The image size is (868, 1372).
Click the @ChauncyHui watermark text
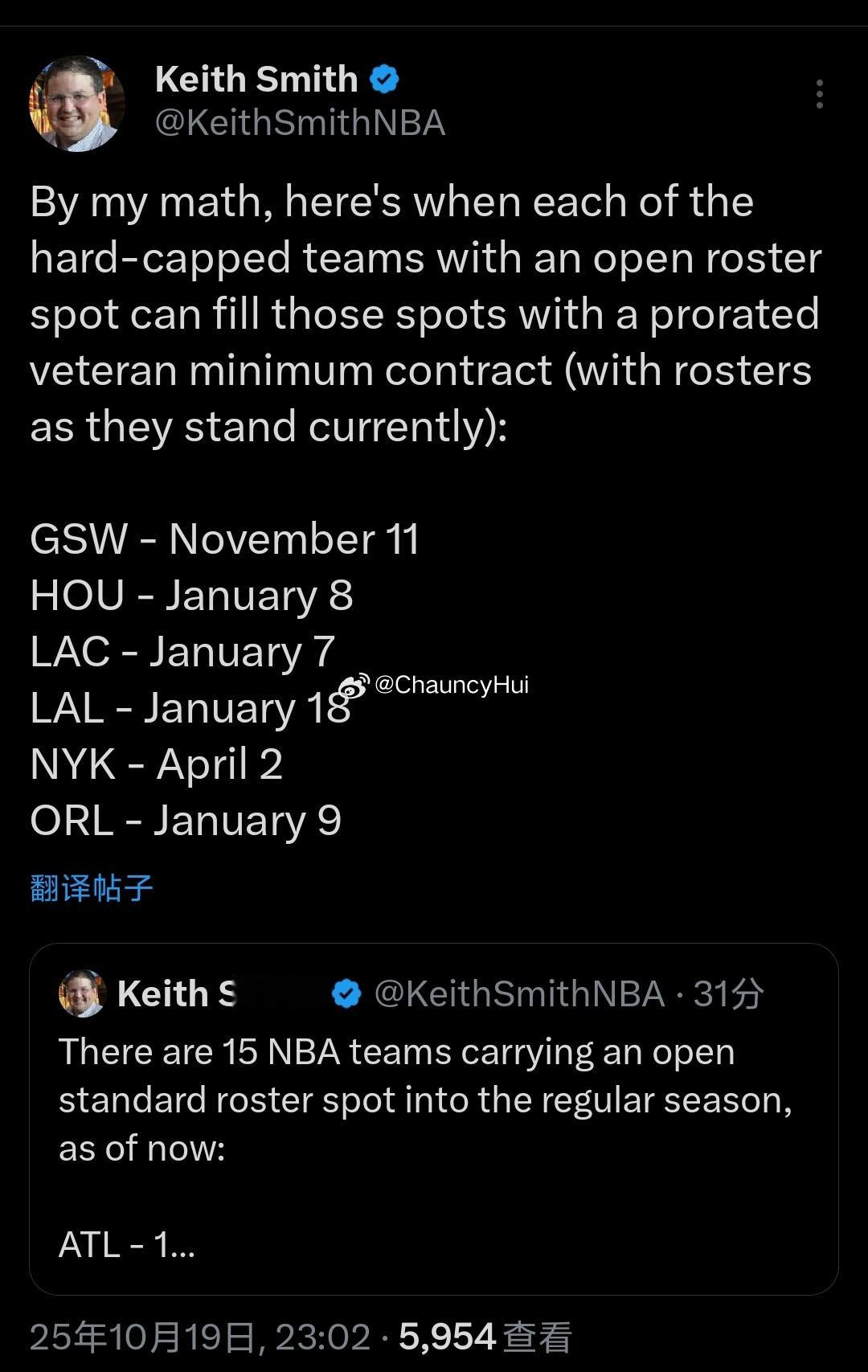[x=452, y=685]
